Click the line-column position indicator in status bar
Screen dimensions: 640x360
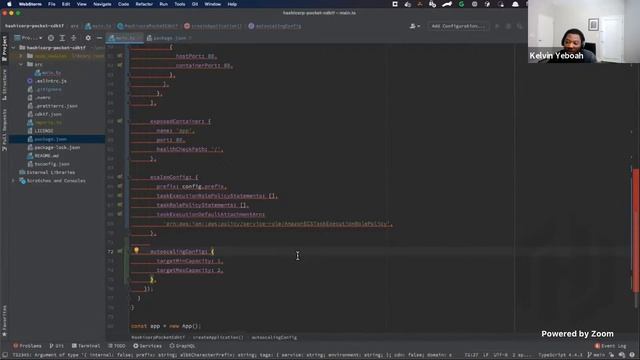point(471,355)
